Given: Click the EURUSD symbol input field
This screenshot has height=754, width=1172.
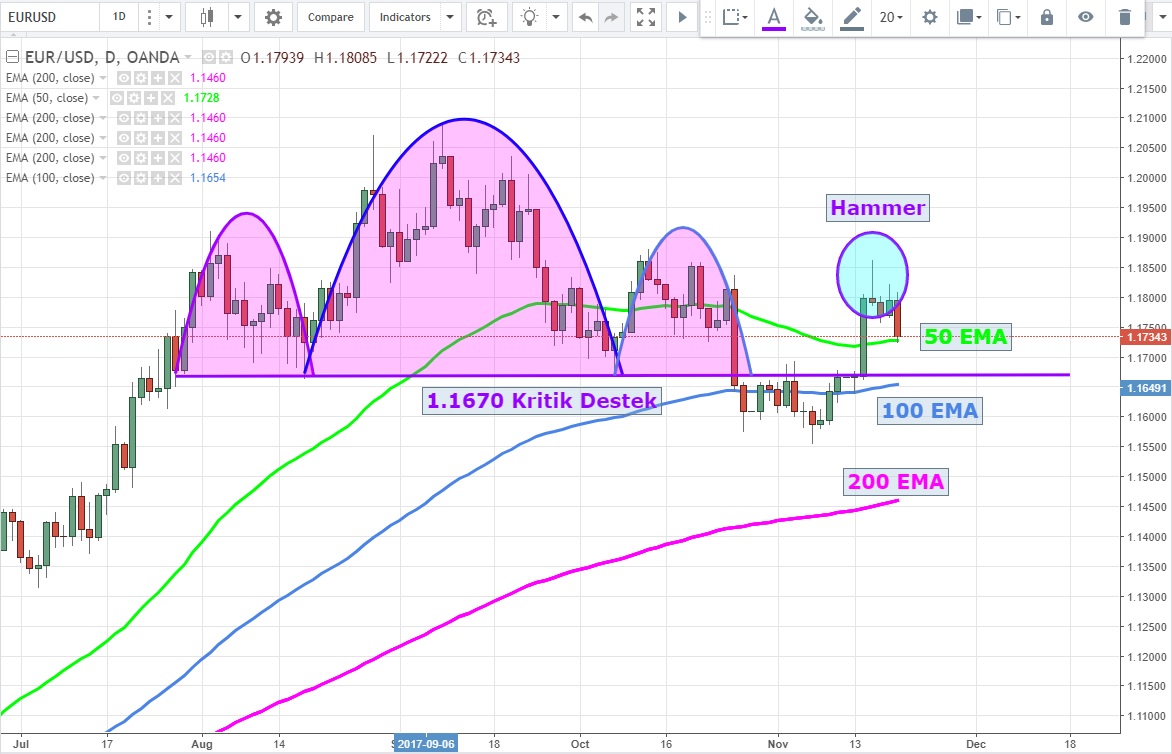Looking at the screenshot, I should pos(47,17).
